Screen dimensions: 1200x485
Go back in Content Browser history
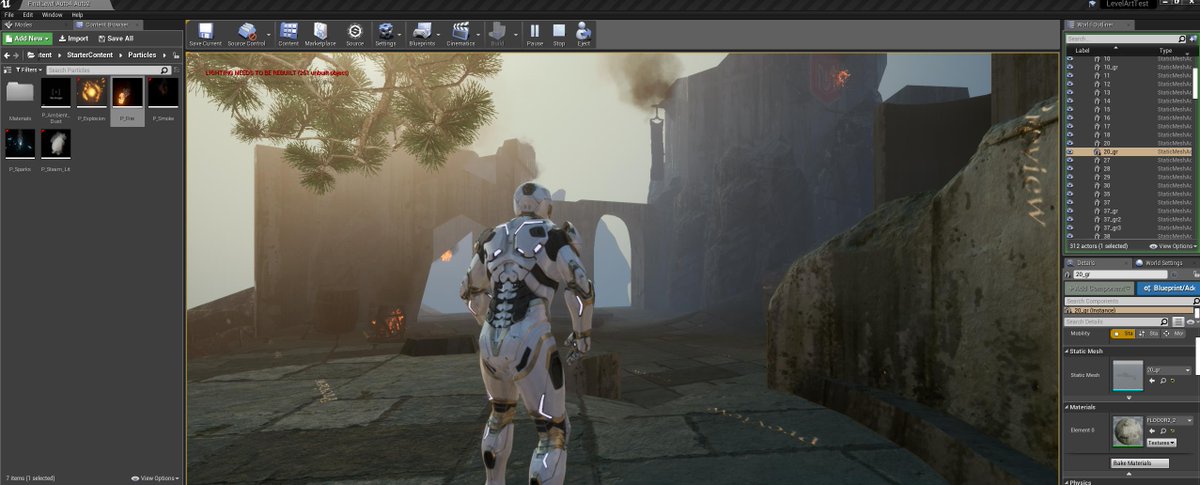point(7,55)
